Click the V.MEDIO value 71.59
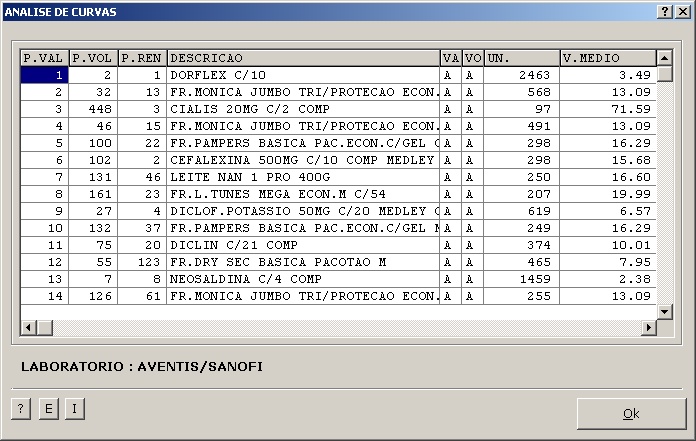Viewport: 696px width, 441px height. click(x=631, y=109)
